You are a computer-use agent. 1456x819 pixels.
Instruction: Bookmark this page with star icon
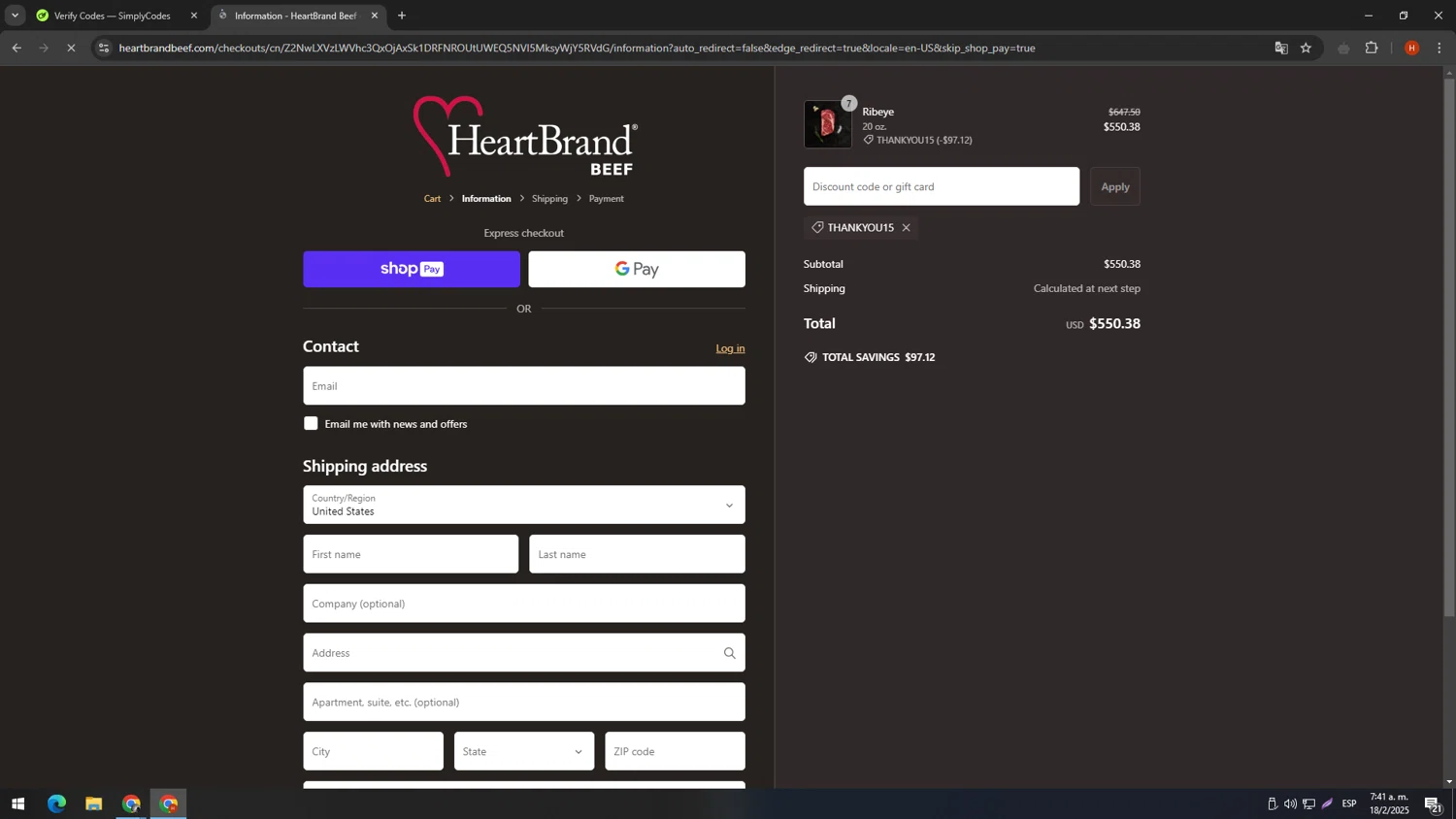1306,48
